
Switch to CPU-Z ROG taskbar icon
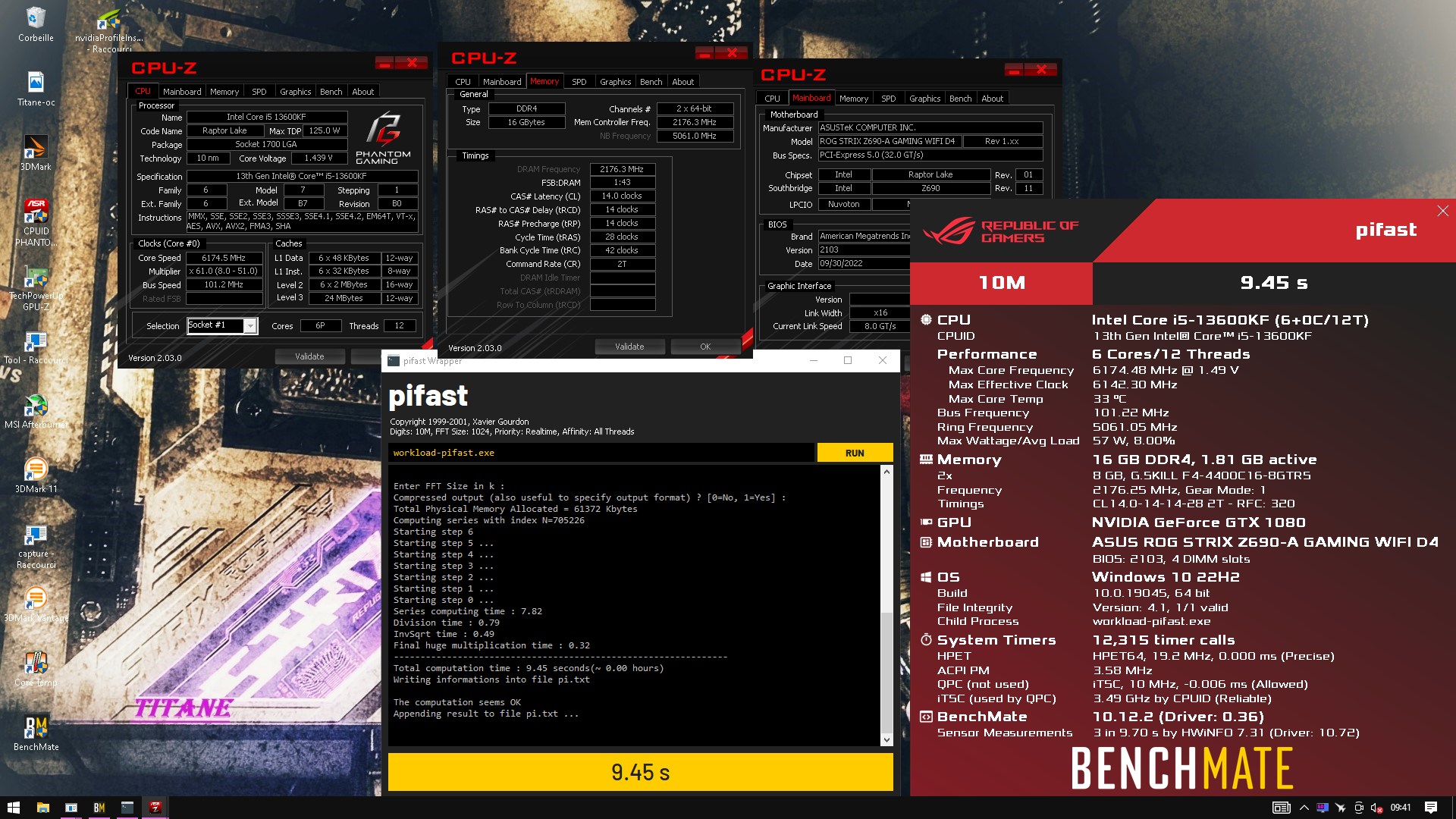[x=155, y=808]
